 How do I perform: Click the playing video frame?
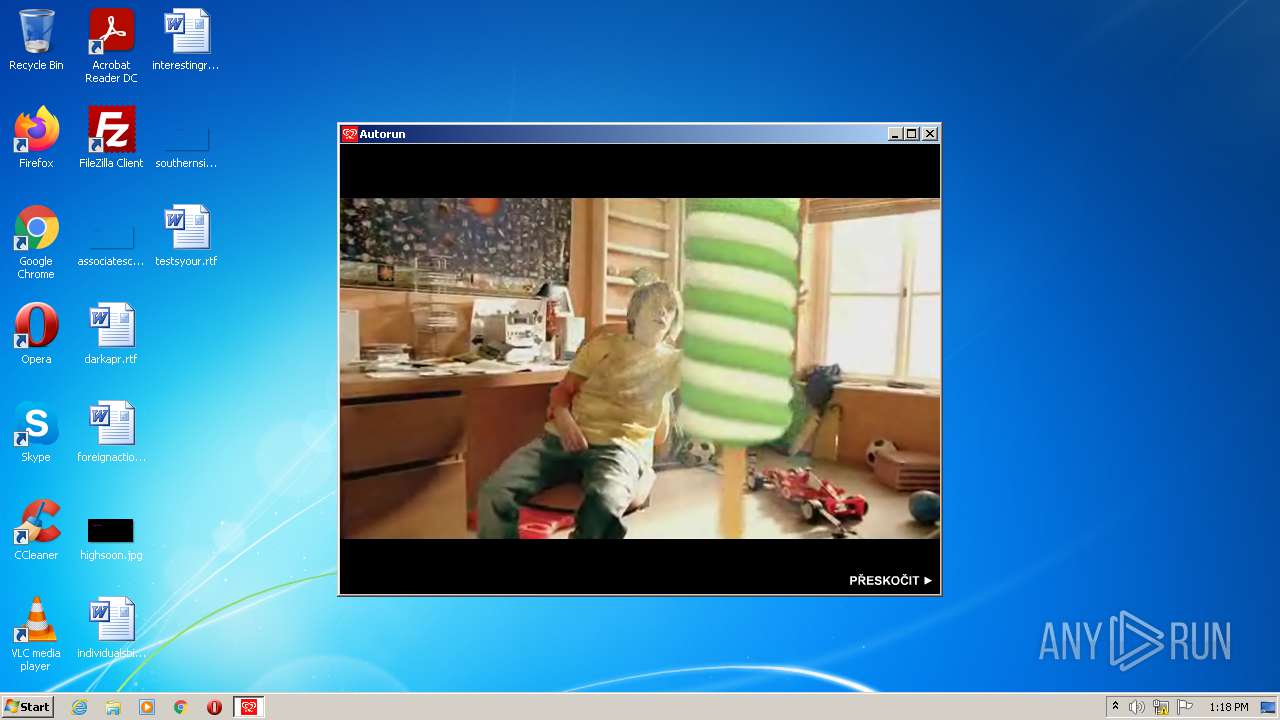pos(640,368)
